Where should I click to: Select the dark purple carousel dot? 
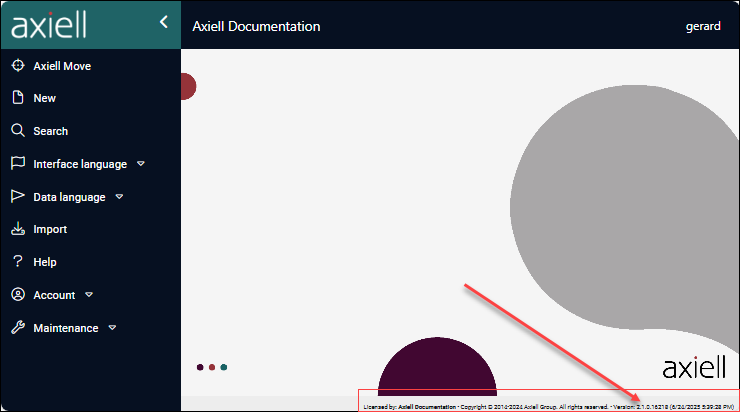[x=200, y=367]
